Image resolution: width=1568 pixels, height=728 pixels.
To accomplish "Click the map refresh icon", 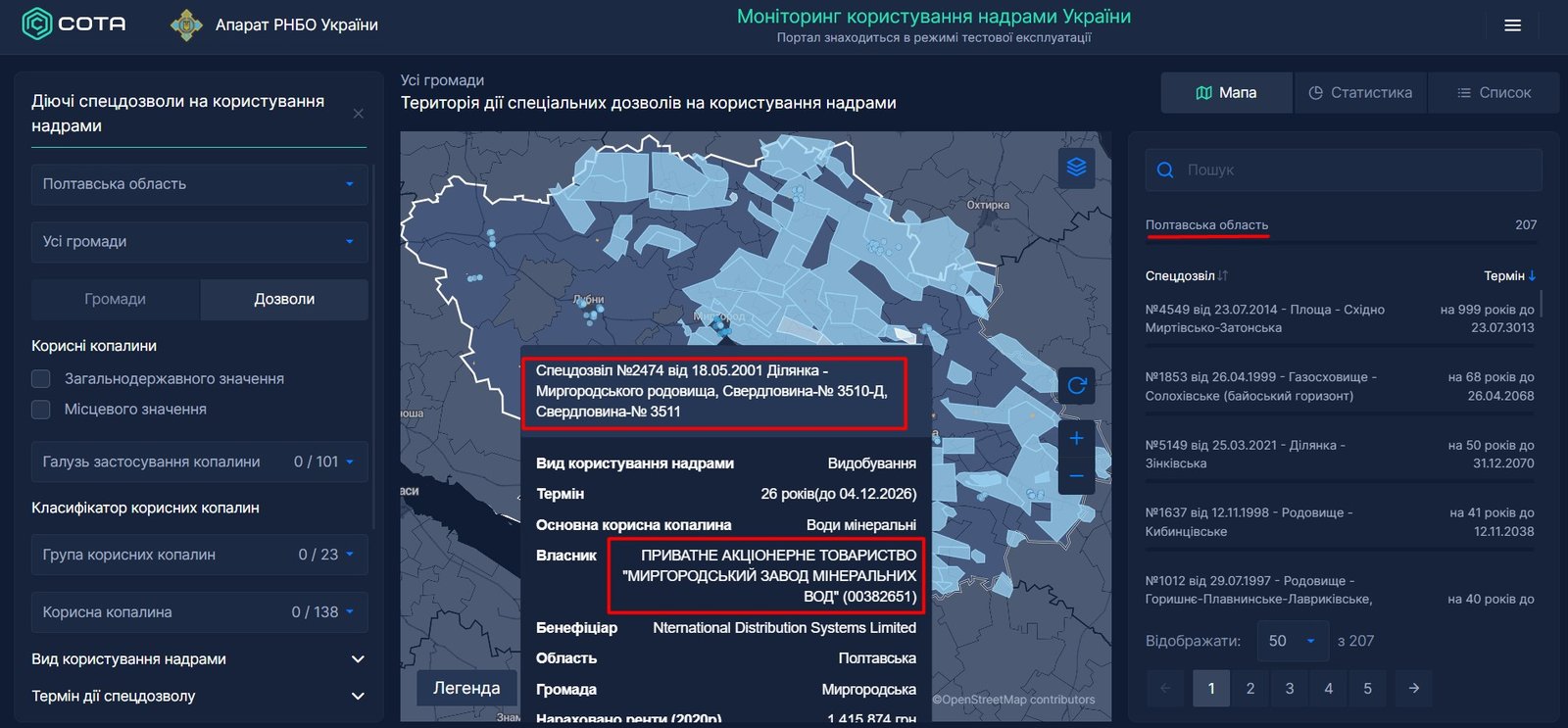I will point(1077,385).
